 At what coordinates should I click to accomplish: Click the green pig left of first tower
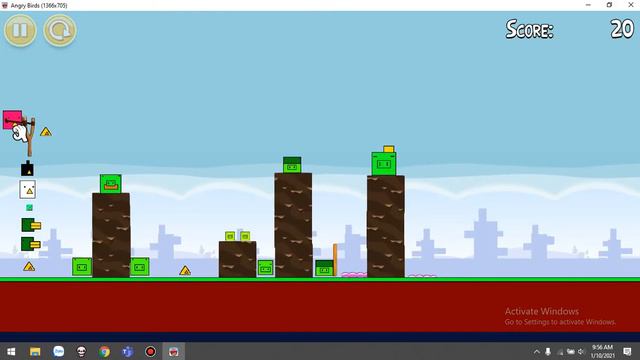click(x=82, y=267)
